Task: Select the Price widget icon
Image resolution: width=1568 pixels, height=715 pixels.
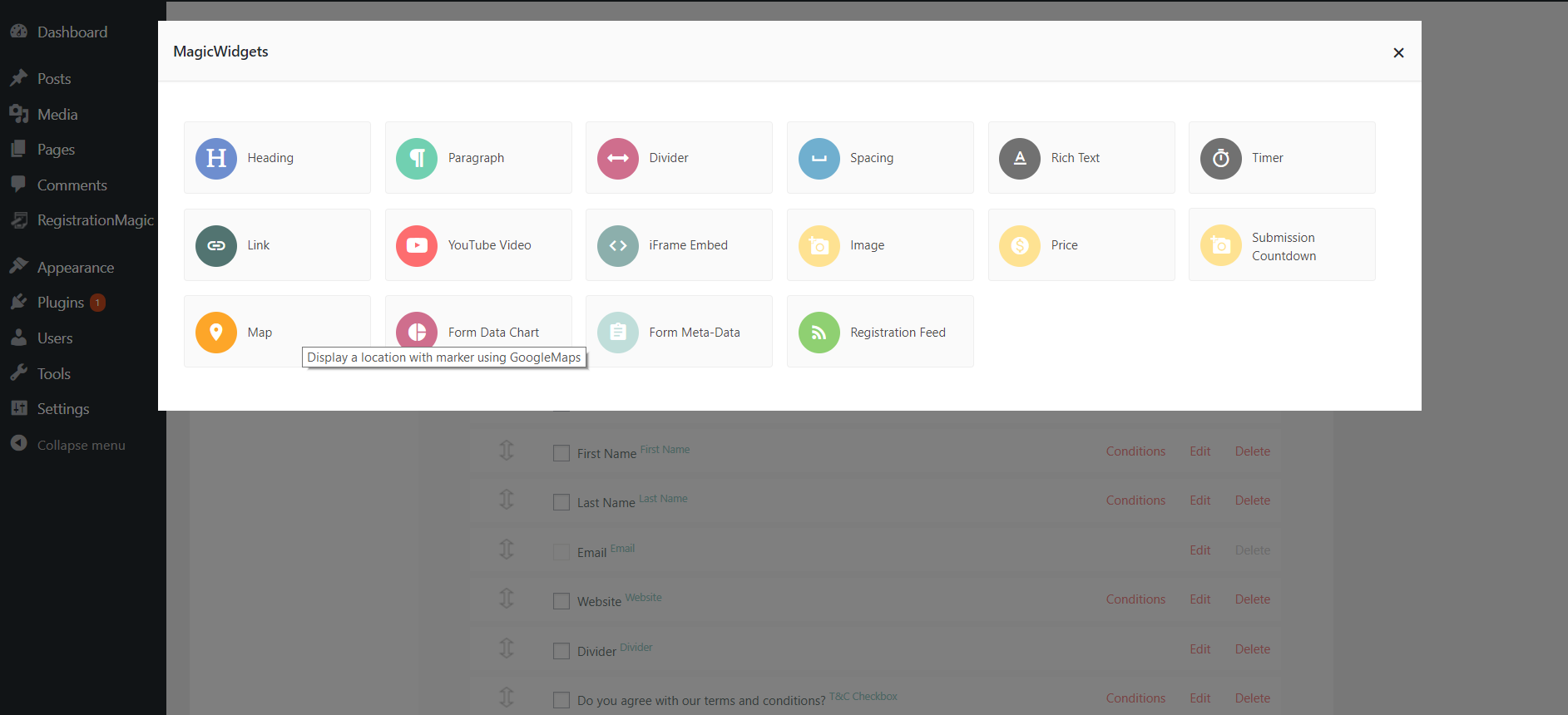Action: point(1020,245)
